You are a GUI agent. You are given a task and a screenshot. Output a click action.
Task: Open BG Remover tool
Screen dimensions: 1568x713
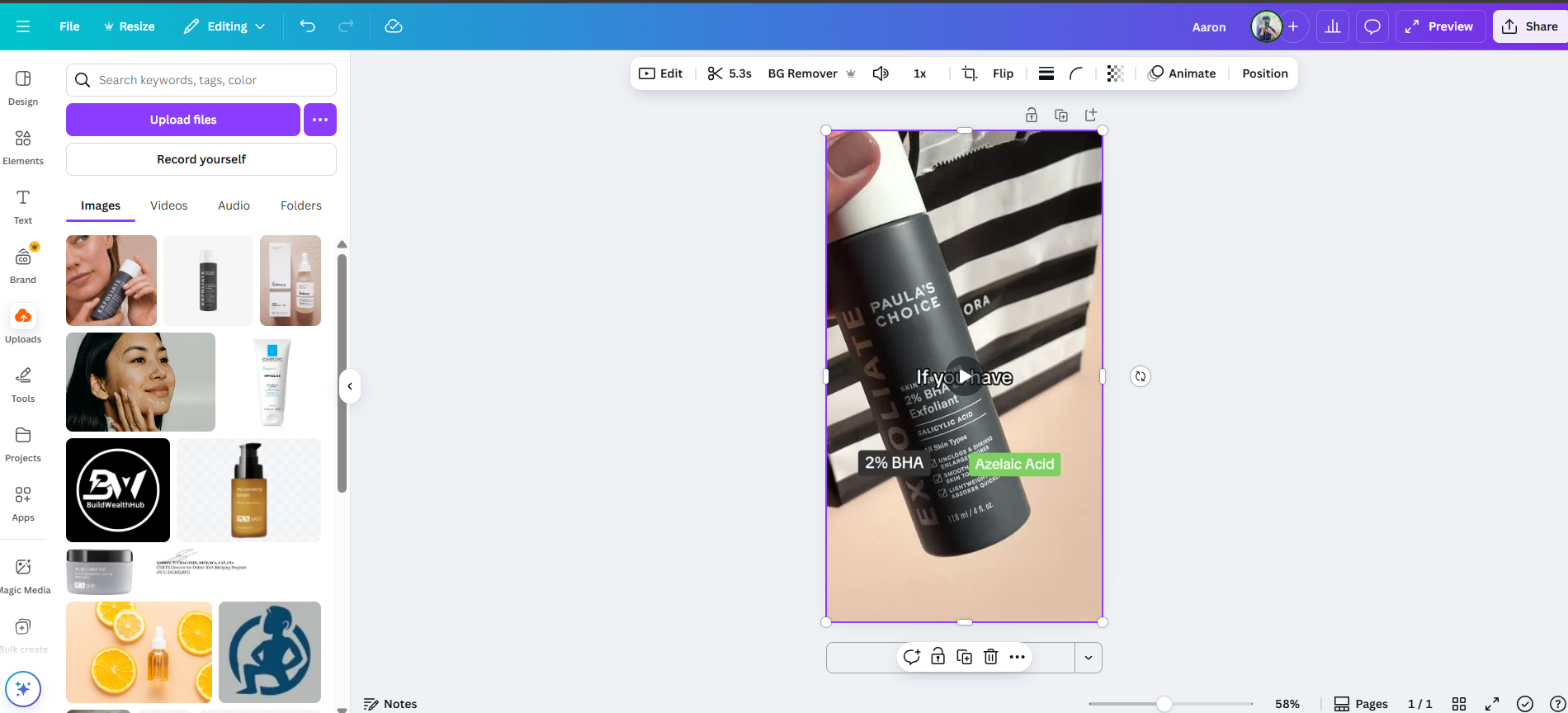pyautogui.click(x=811, y=73)
